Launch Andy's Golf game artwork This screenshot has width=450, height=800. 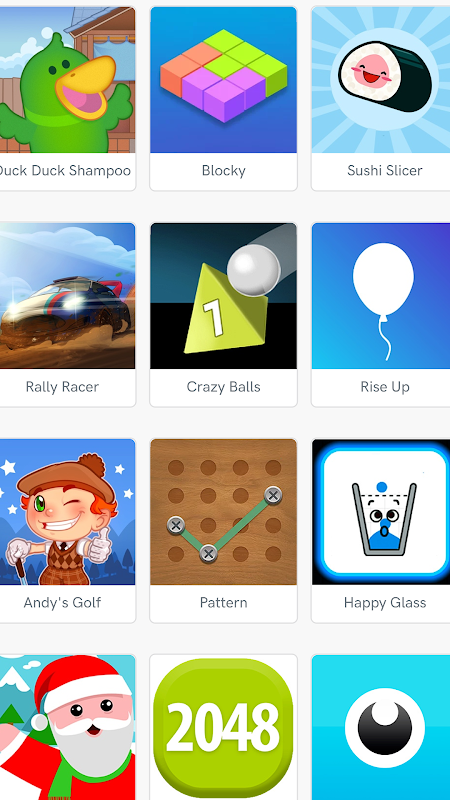click(x=67, y=512)
